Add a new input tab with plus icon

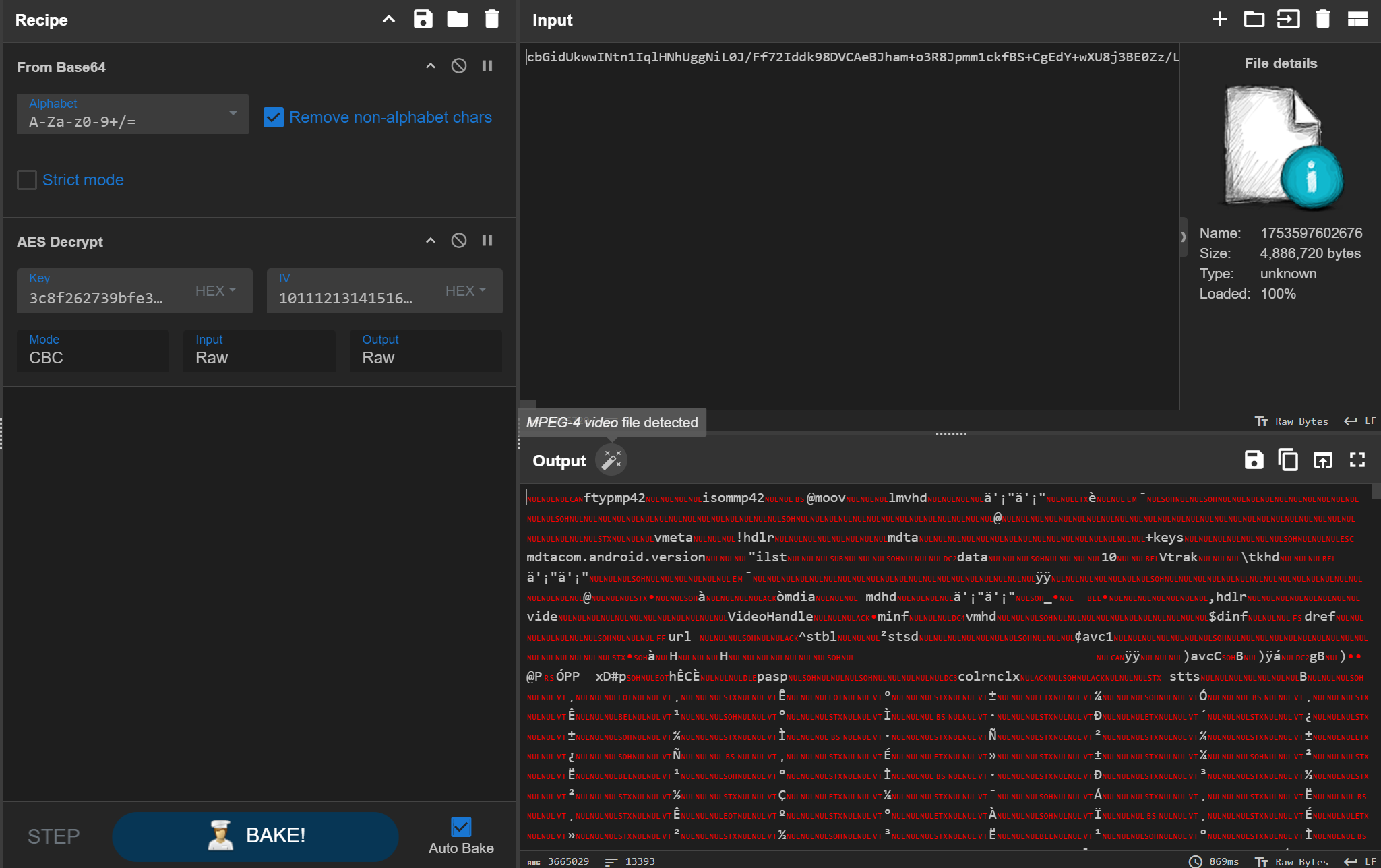1220,20
